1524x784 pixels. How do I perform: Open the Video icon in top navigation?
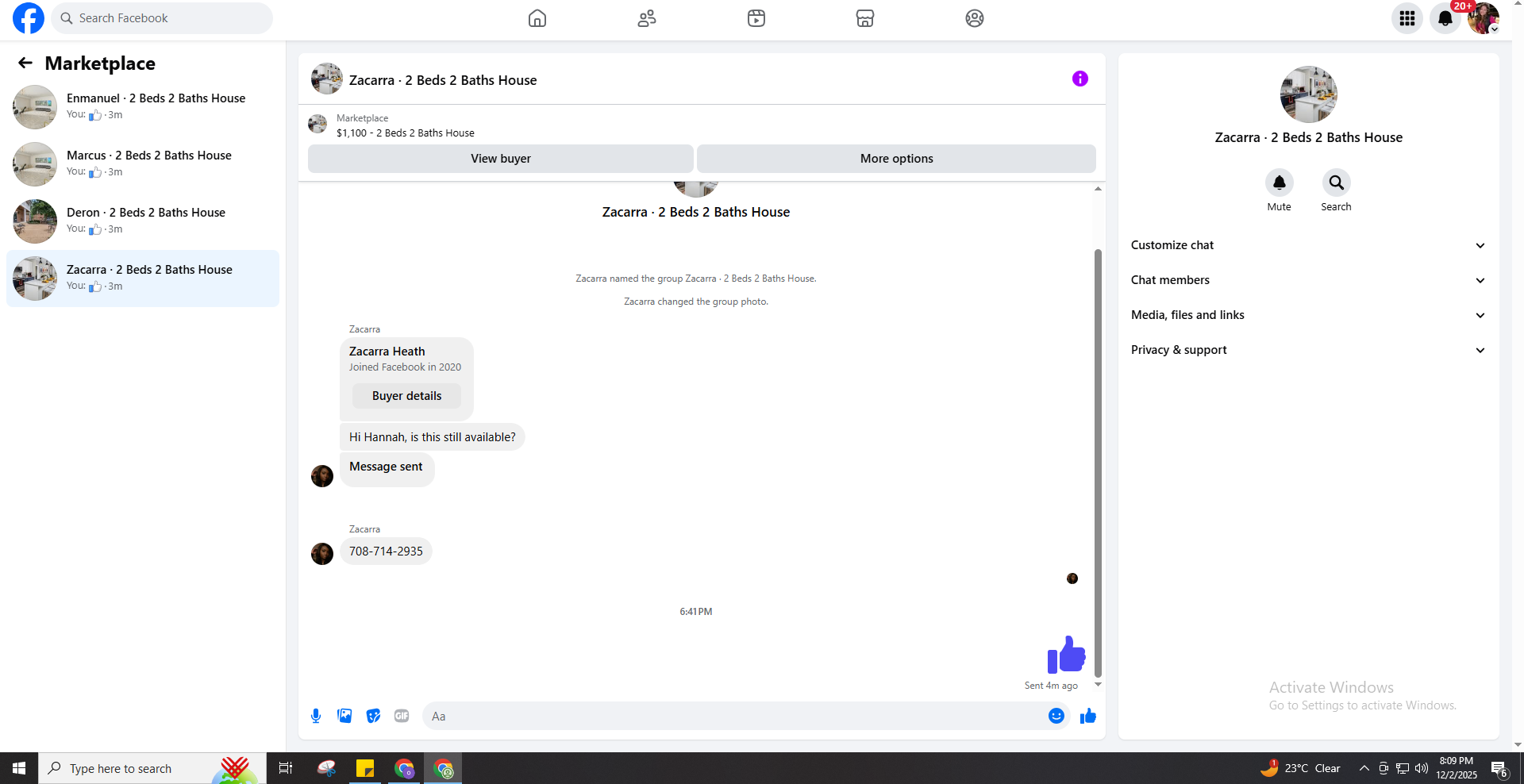pos(756,18)
